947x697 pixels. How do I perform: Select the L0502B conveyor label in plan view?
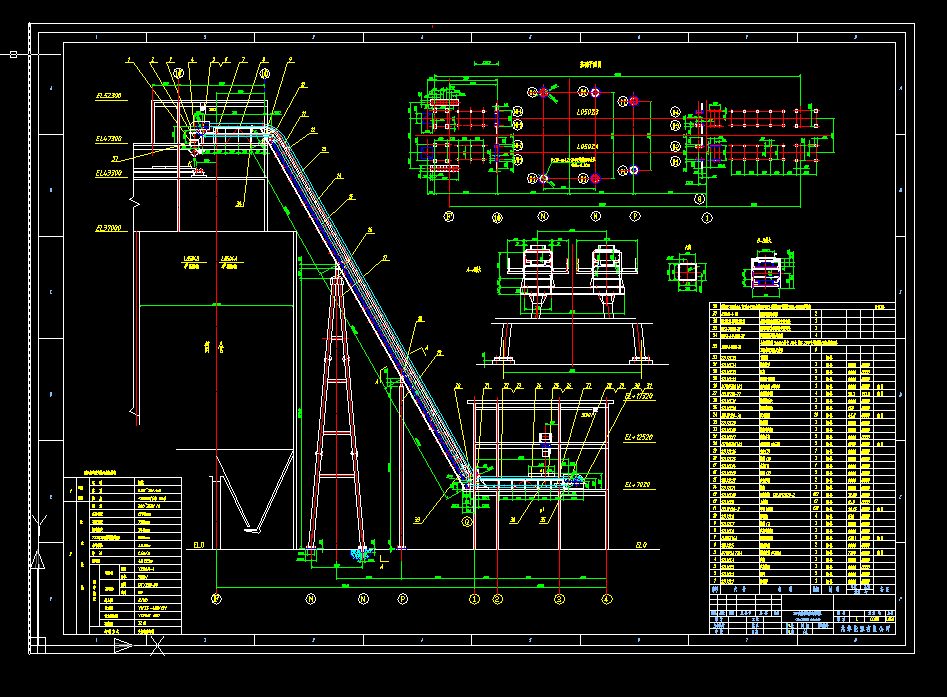pos(587,113)
